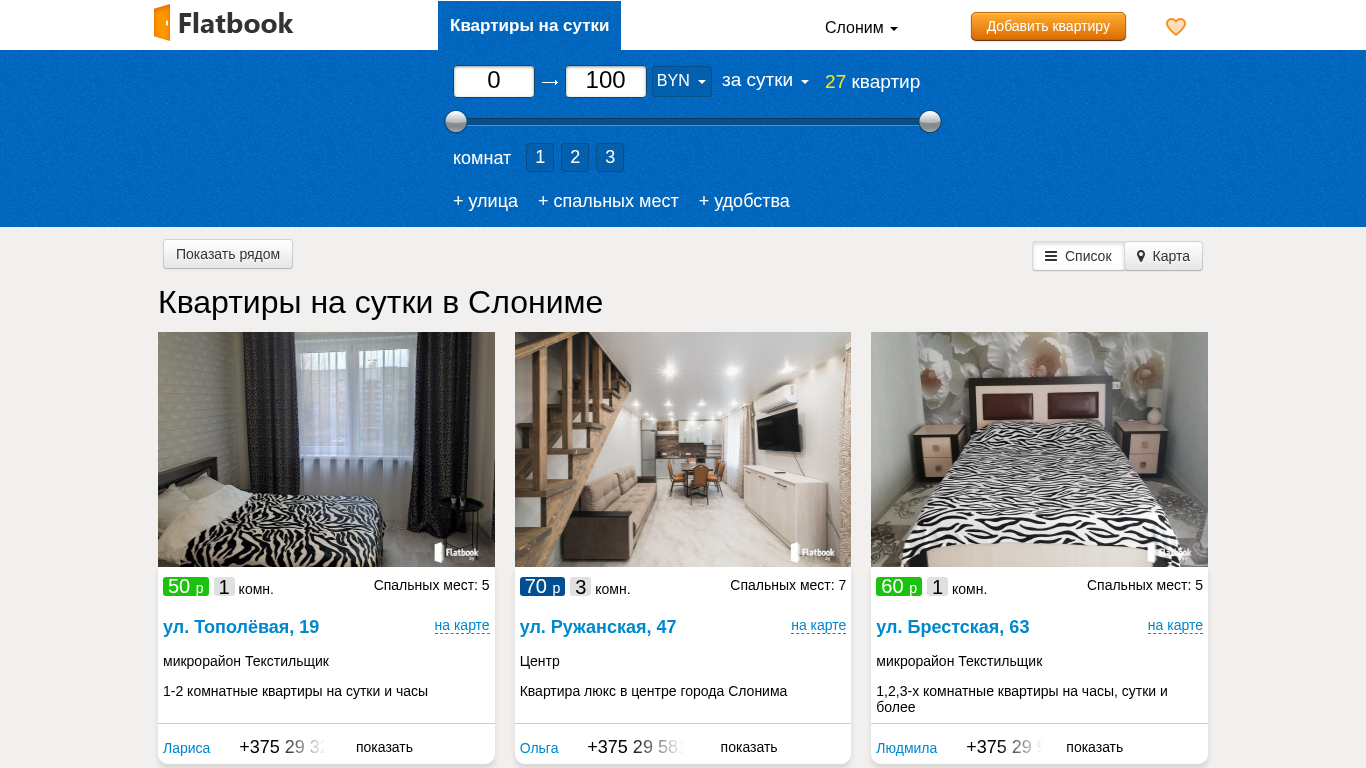Open the ул. Ружанская, 47 listing link
The height and width of the screenshot is (768, 1366).
(x=598, y=627)
